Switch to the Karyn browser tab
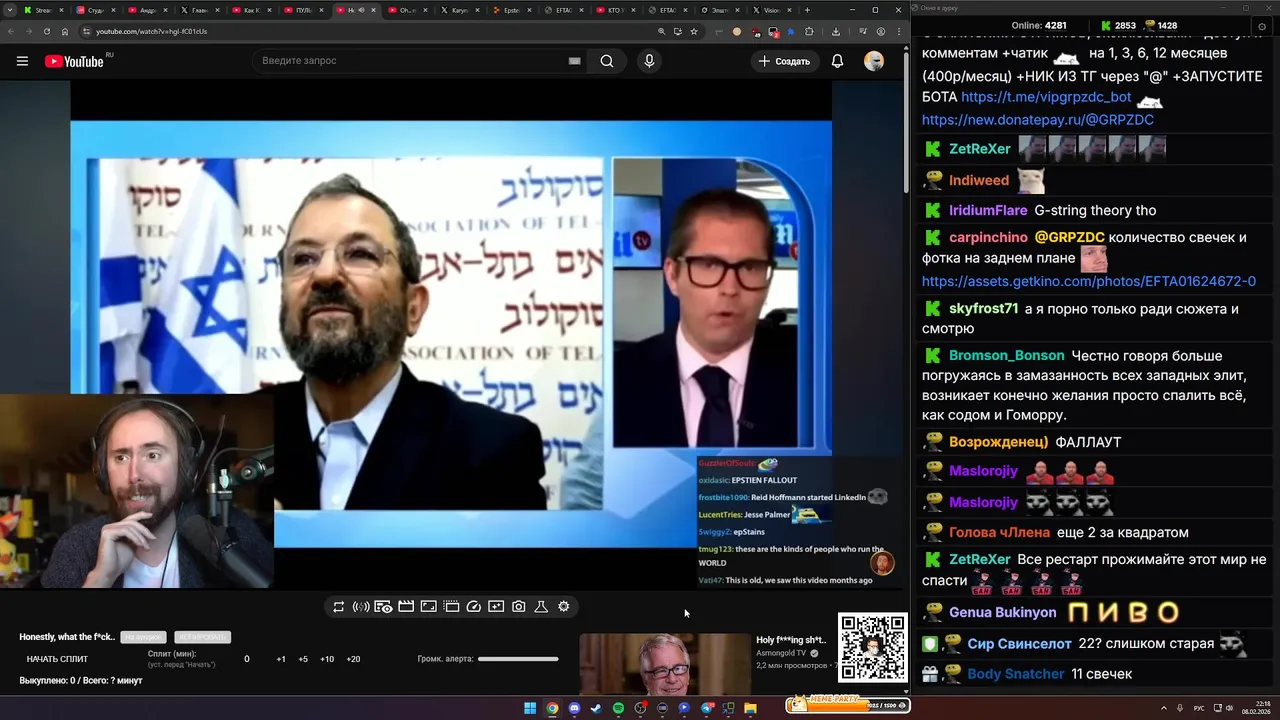The image size is (1280, 720). (x=460, y=10)
